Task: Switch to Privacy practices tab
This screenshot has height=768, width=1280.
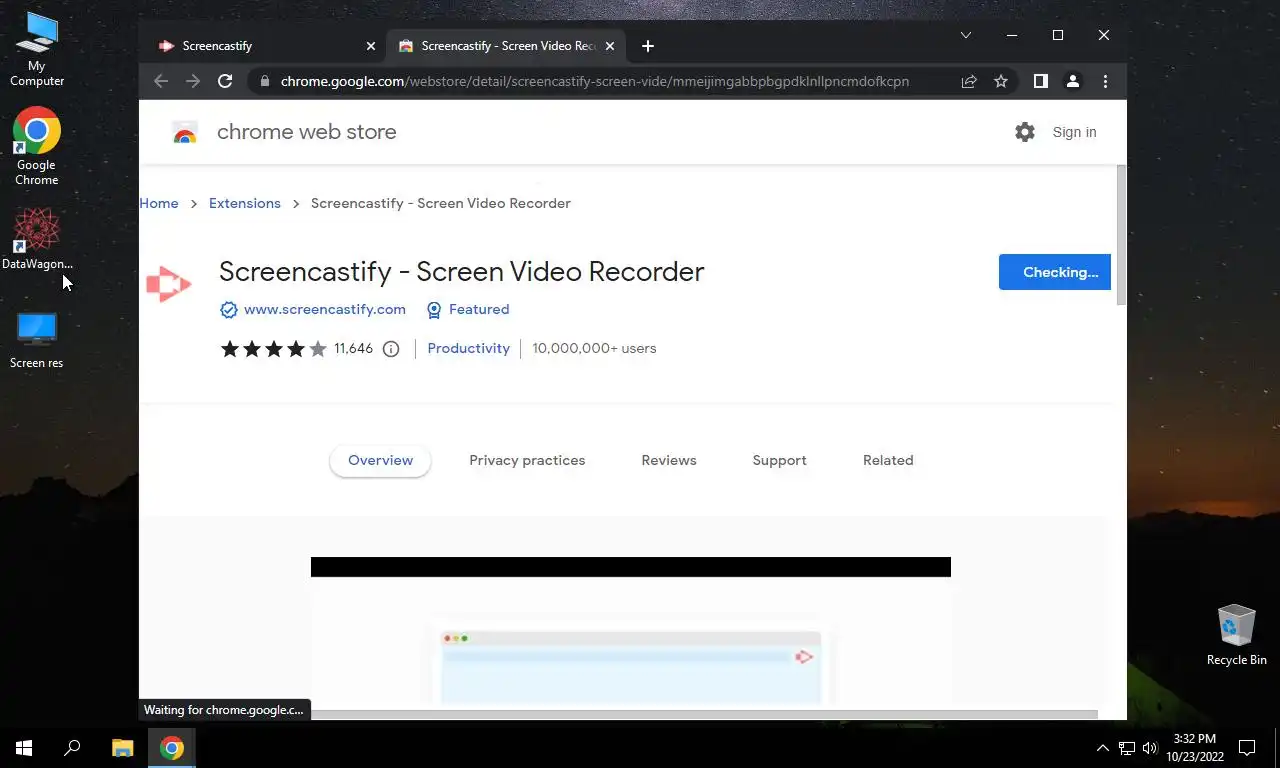Action: (x=527, y=461)
